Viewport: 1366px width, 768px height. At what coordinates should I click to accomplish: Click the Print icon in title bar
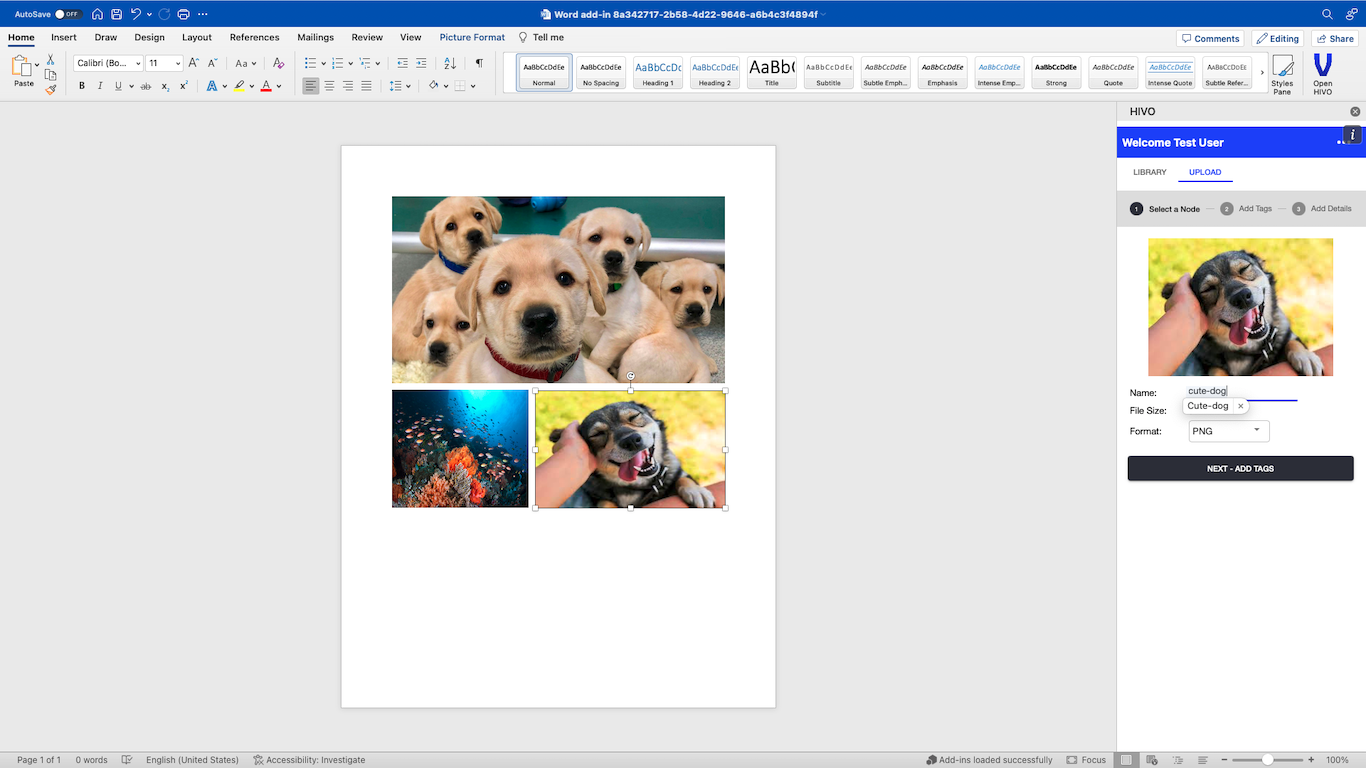[x=183, y=14]
